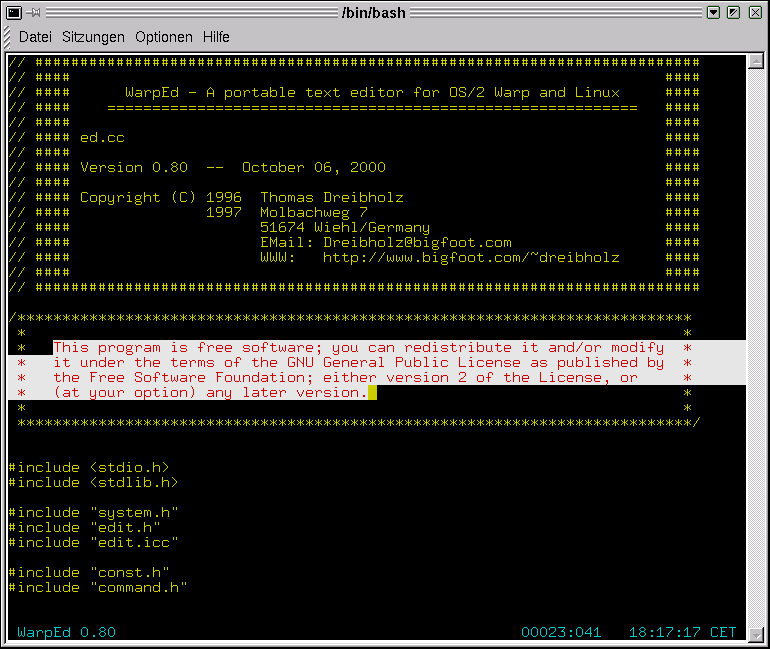
Task: Click URL 'http://www.bigfoot.com/~dreibholz'
Action: pyautogui.click(x=471, y=257)
